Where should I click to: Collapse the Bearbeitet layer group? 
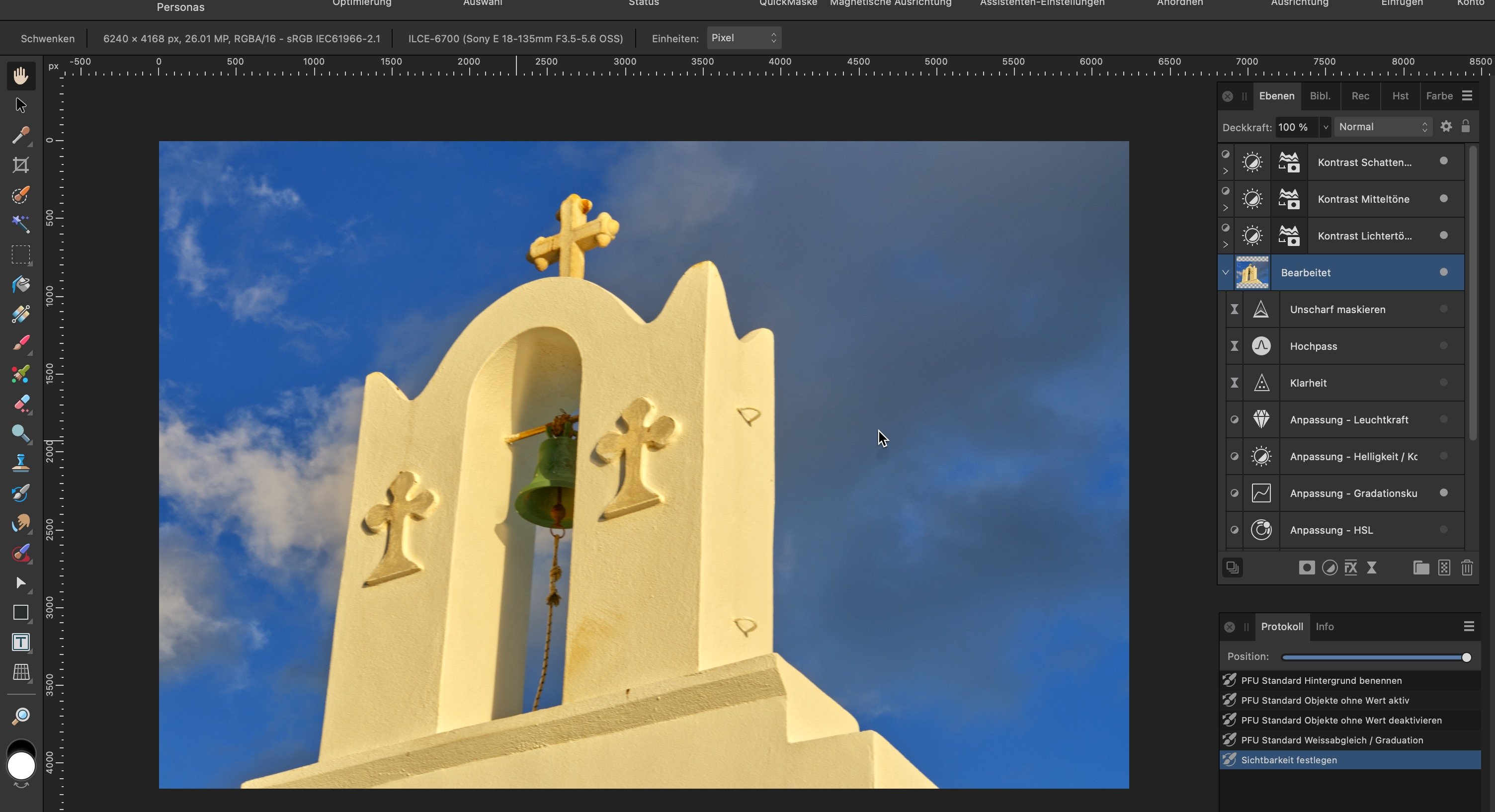pos(1225,272)
